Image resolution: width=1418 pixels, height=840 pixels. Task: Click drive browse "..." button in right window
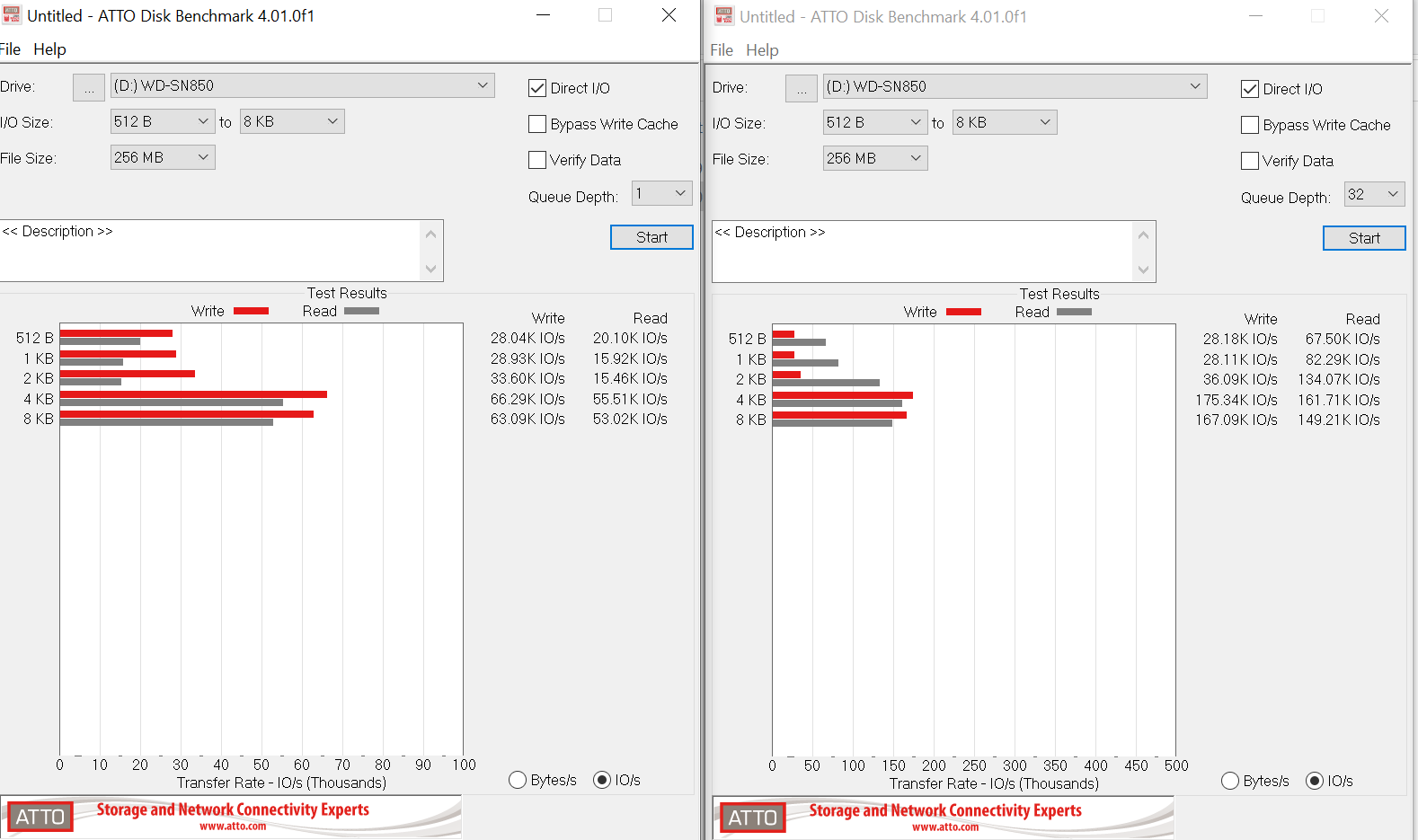(x=802, y=88)
